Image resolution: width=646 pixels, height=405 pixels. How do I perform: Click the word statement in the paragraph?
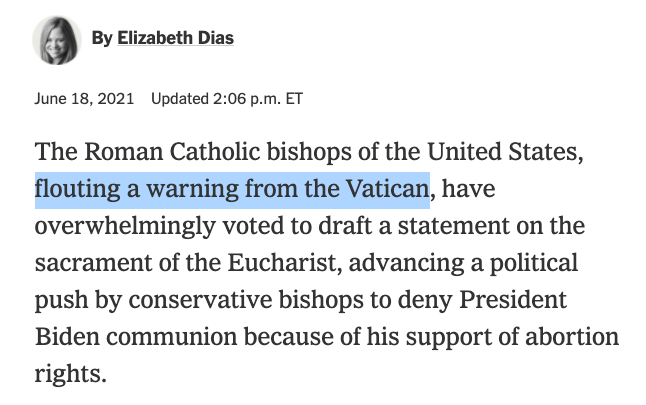coord(454,226)
